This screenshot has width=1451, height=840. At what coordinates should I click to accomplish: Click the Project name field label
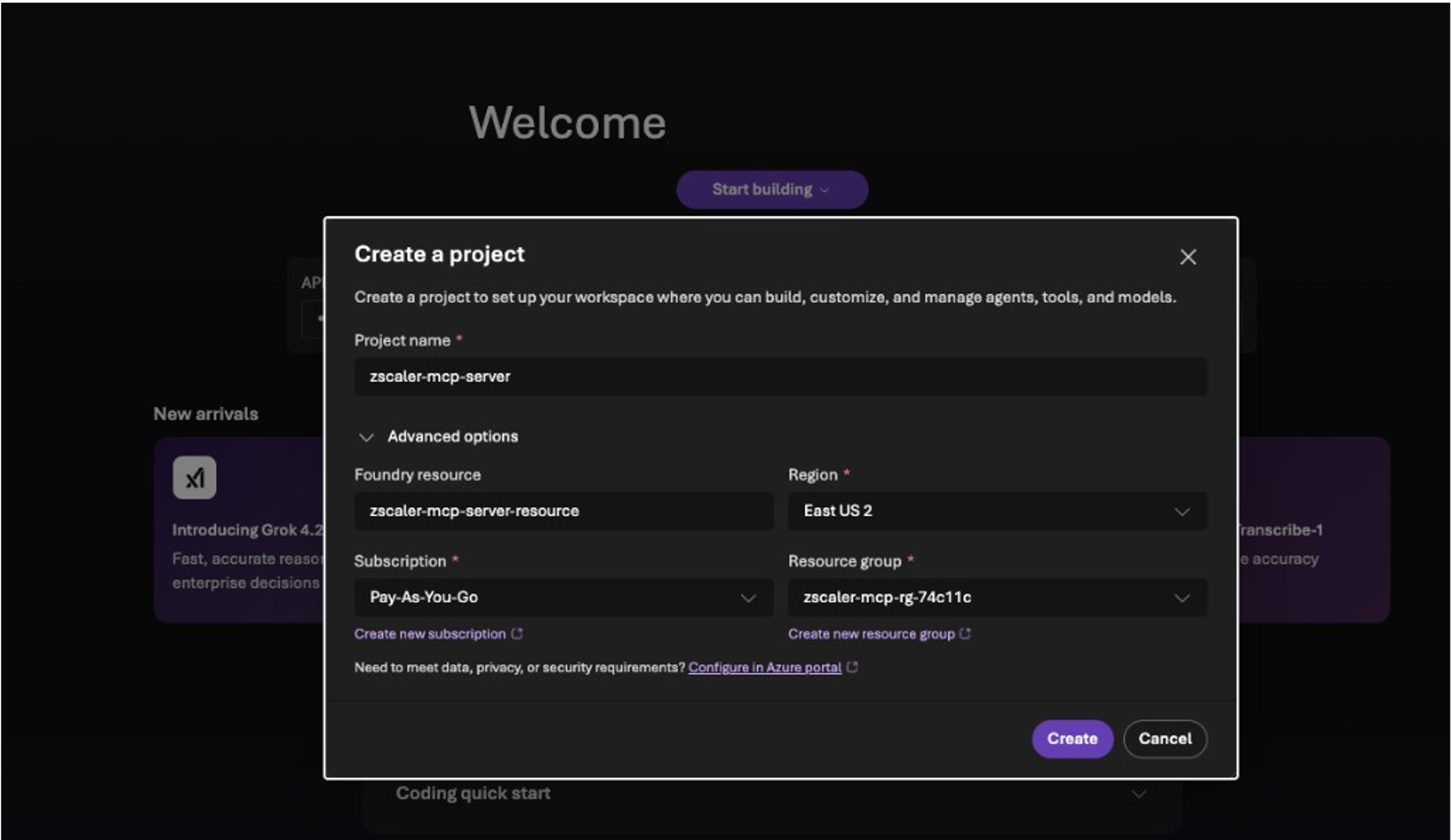[x=402, y=341]
